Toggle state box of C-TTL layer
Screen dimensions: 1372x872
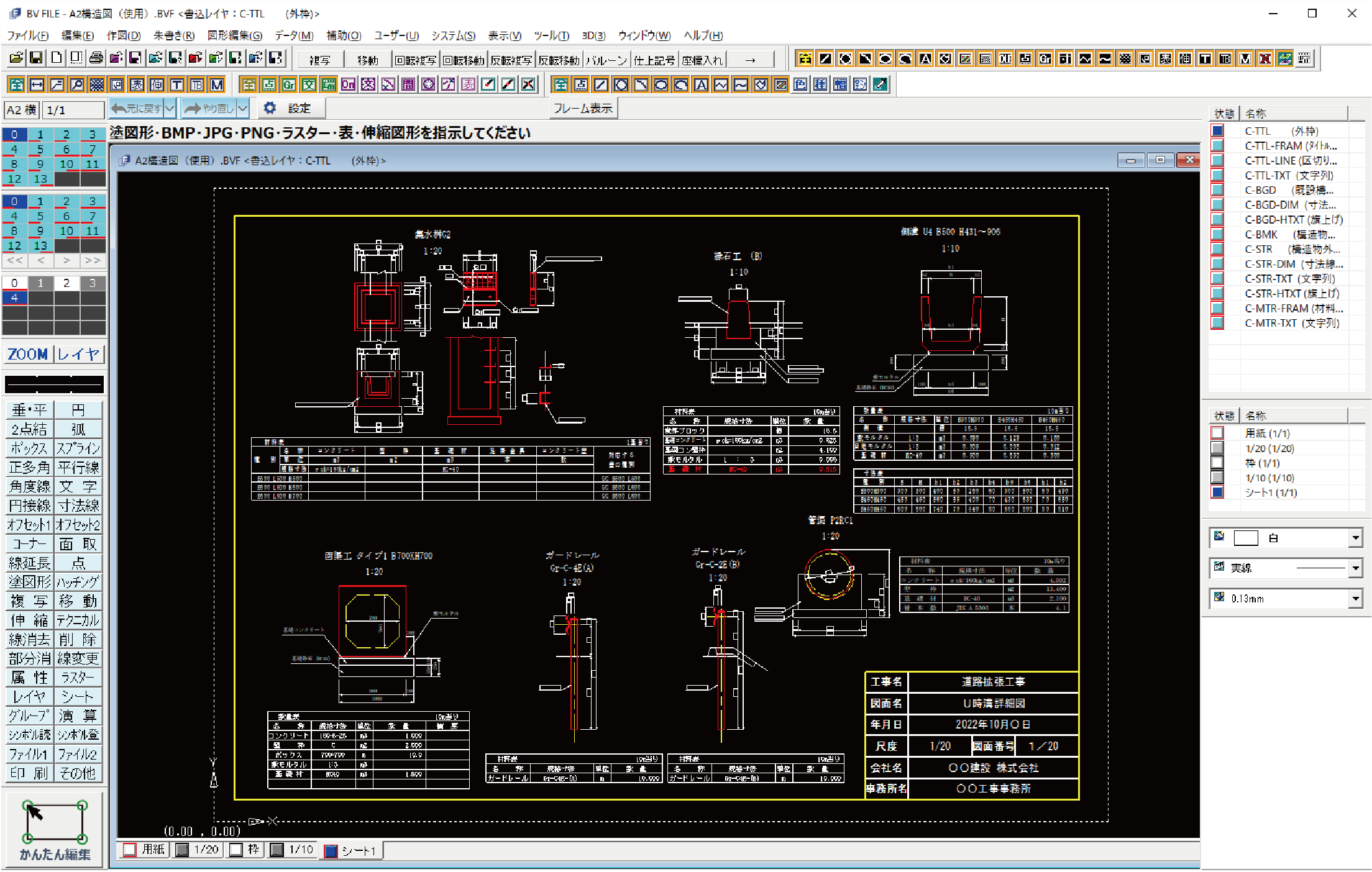1217,131
